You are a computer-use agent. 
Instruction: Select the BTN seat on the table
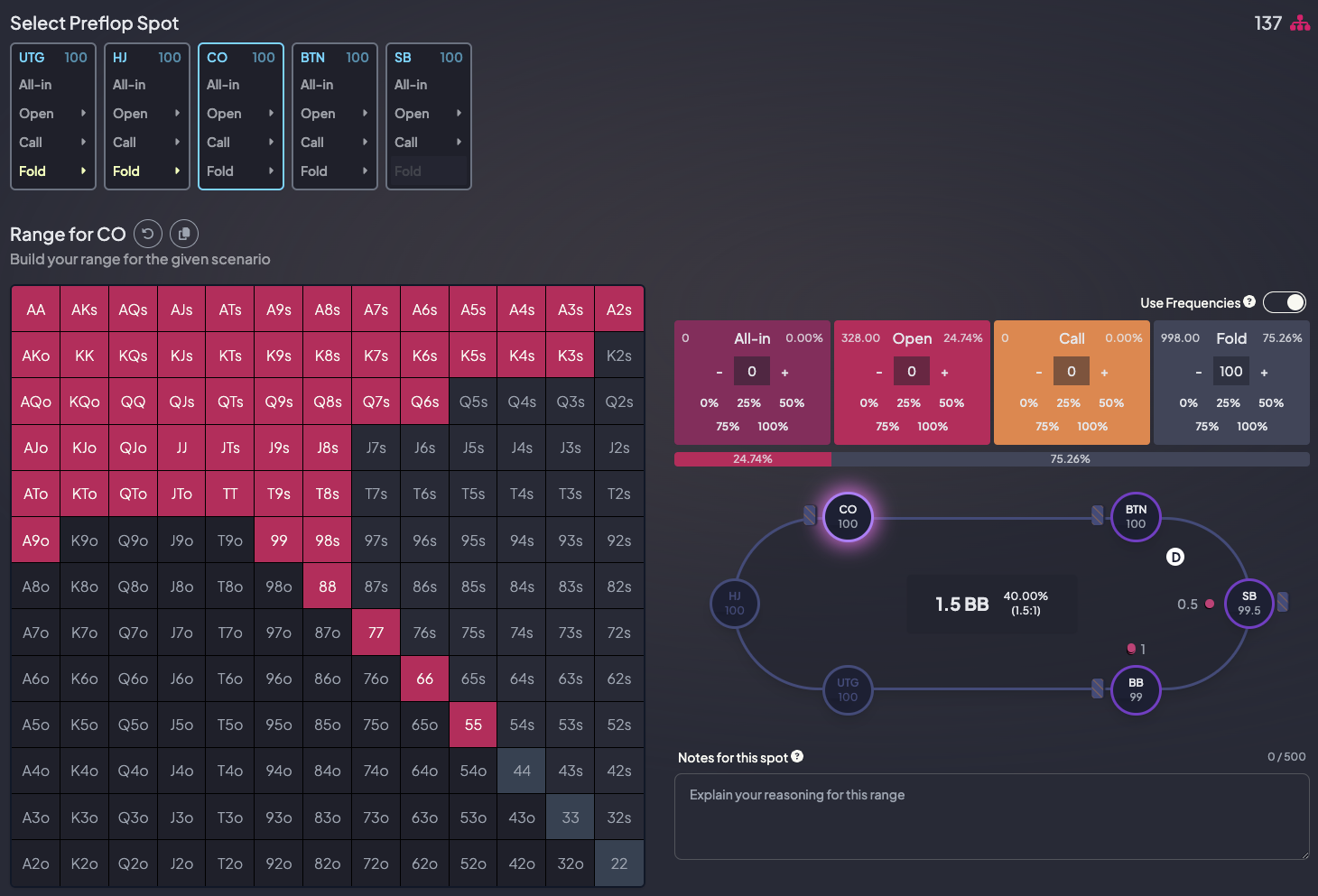point(1136,517)
